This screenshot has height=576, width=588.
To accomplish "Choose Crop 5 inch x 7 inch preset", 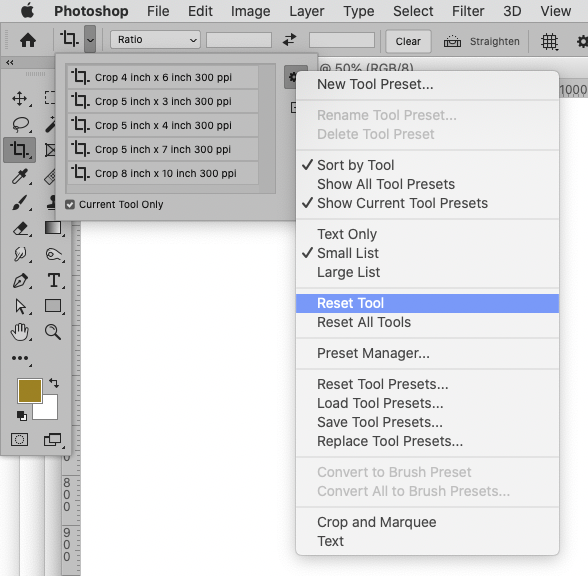I will 163,149.
